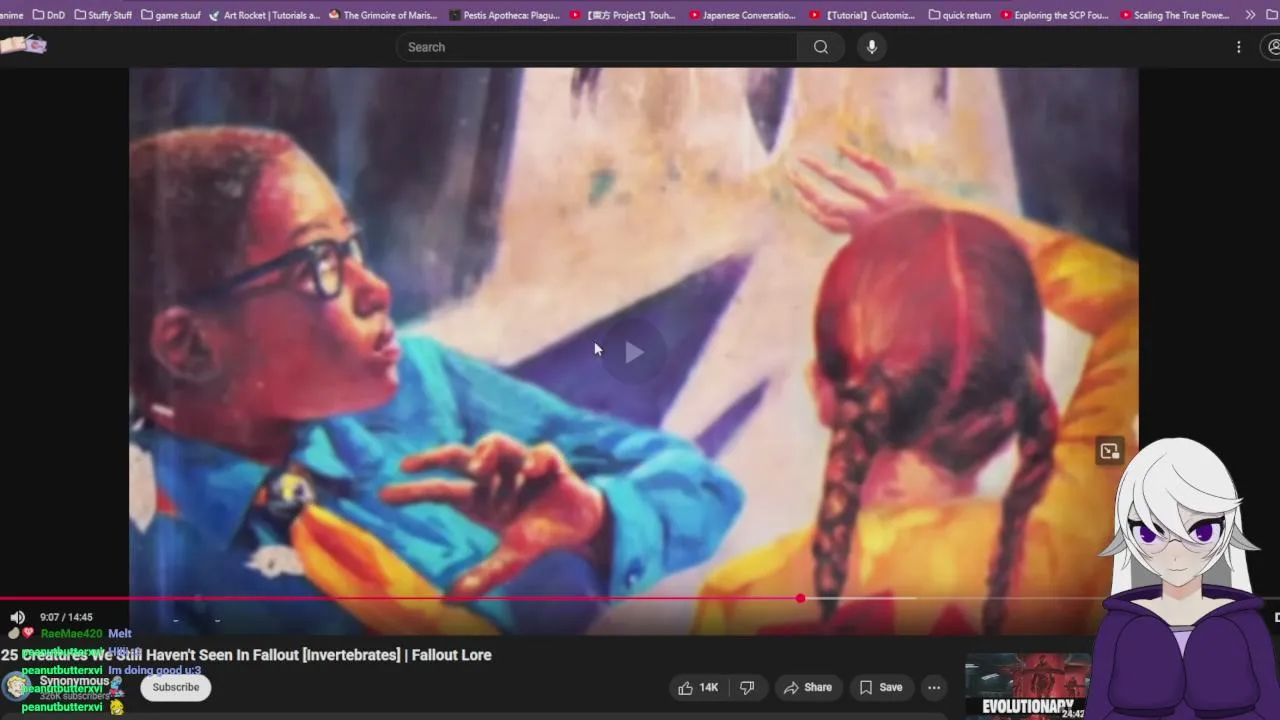Viewport: 1280px width, 720px height.
Task: Expand hidden bookmarks double chevron
Action: pos(1250,15)
